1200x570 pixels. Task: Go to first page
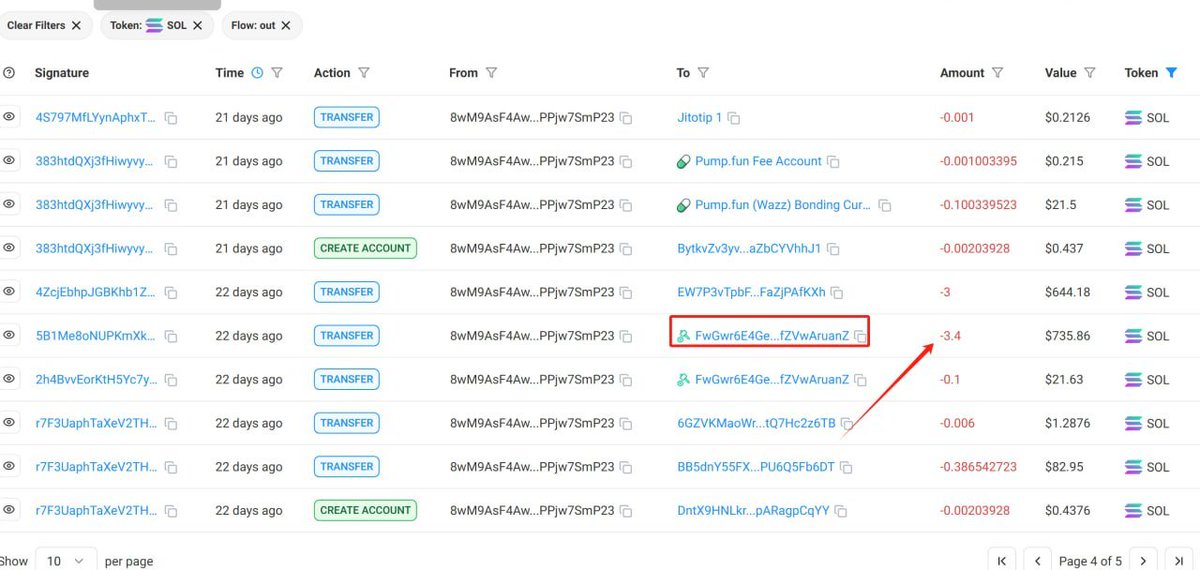pos(1002,561)
